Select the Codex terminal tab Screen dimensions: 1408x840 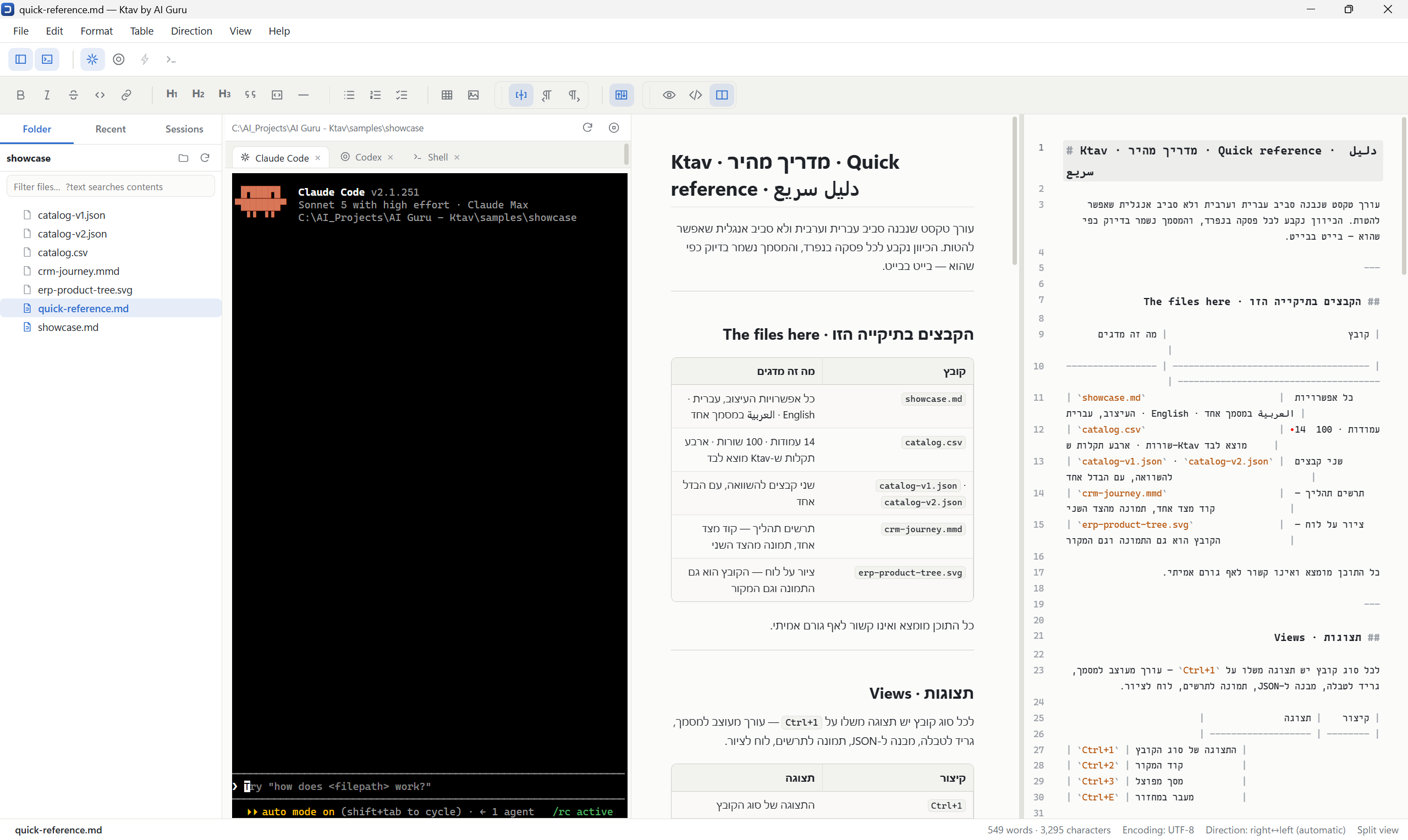point(368,157)
